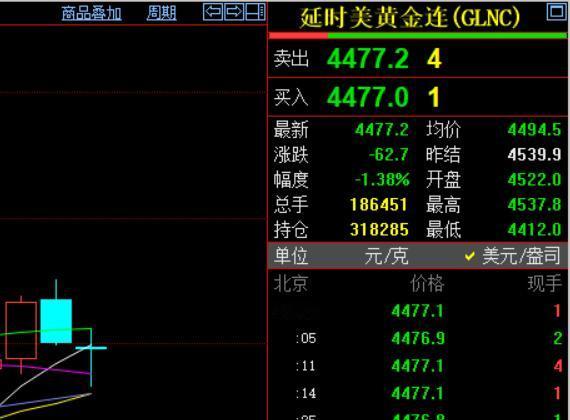This screenshot has width=570, height=420.
Task: Toggle the split panel layout icon
Action: click(x=256, y=12)
